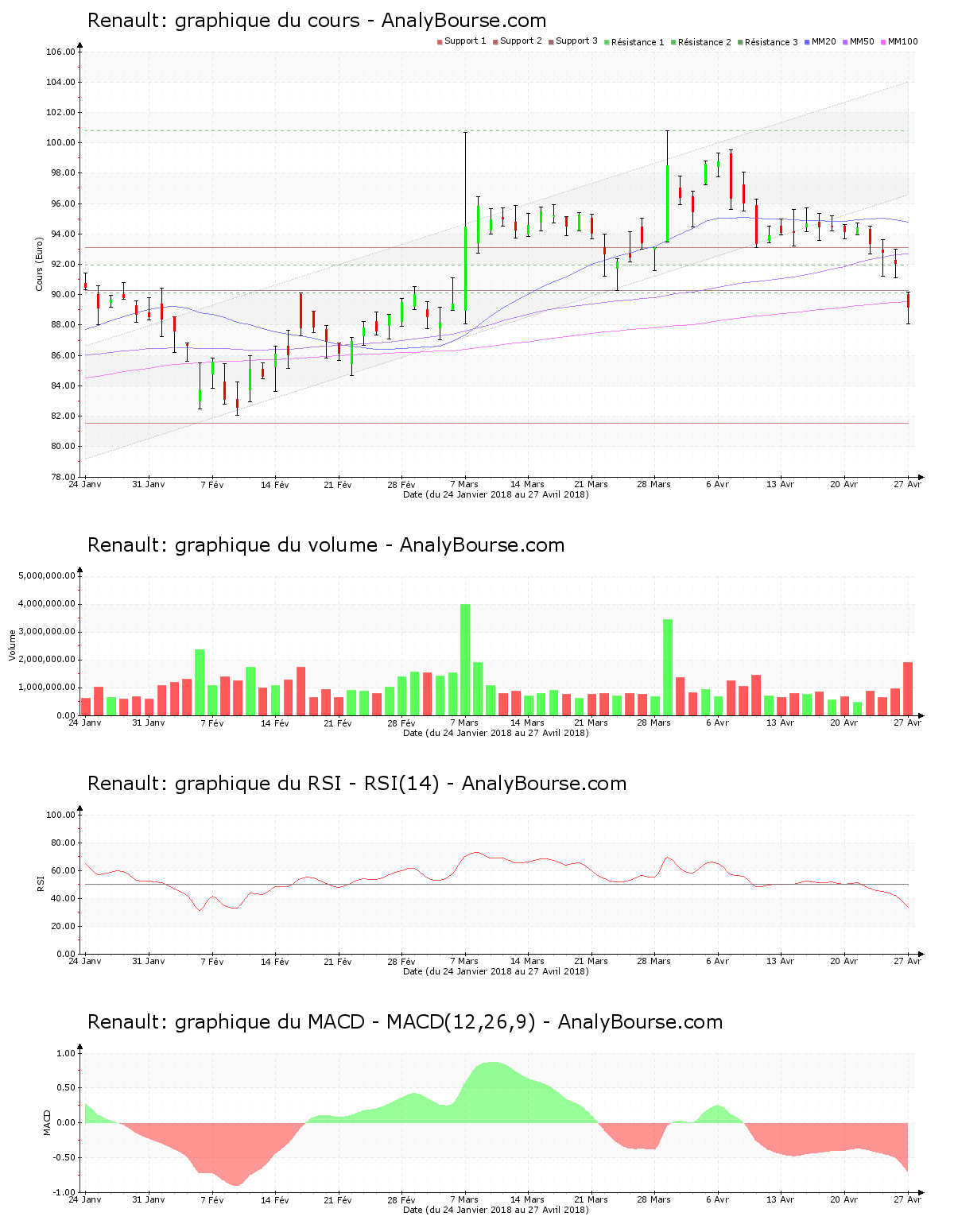Click '7 Mars' date under the price chart
954x1232 pixels.
click(464, 484)
